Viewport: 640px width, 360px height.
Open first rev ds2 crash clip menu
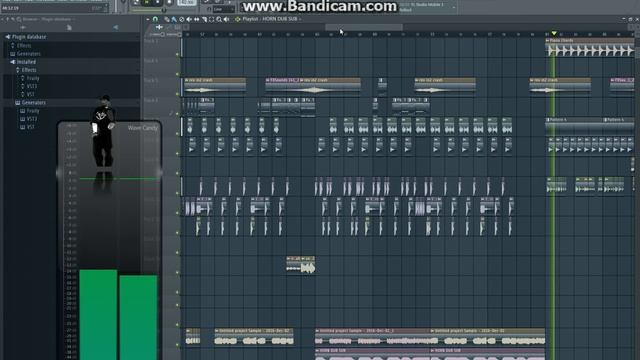[x=187, y=80]
